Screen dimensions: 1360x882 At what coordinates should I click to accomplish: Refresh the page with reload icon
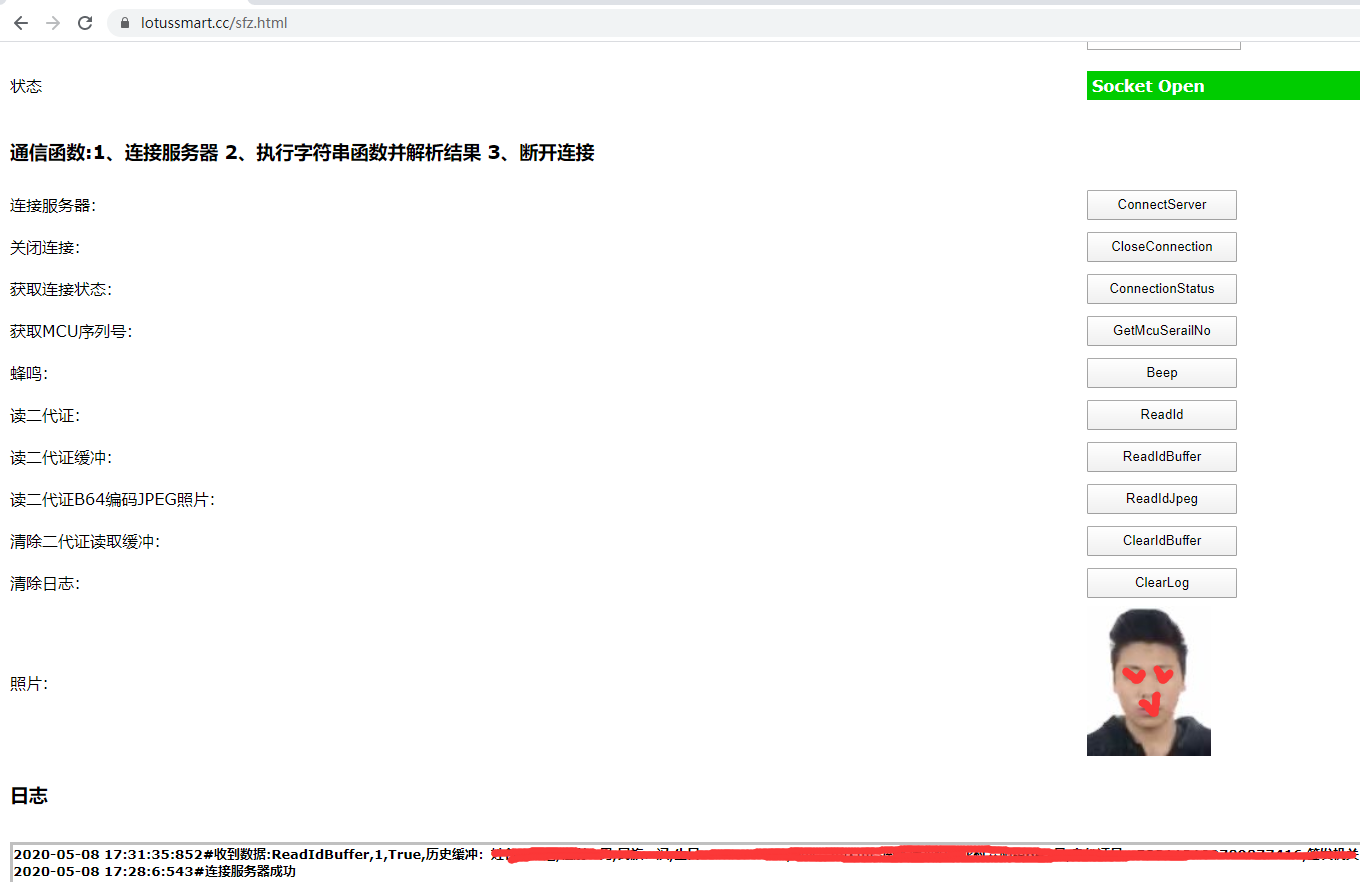(84, 22)
